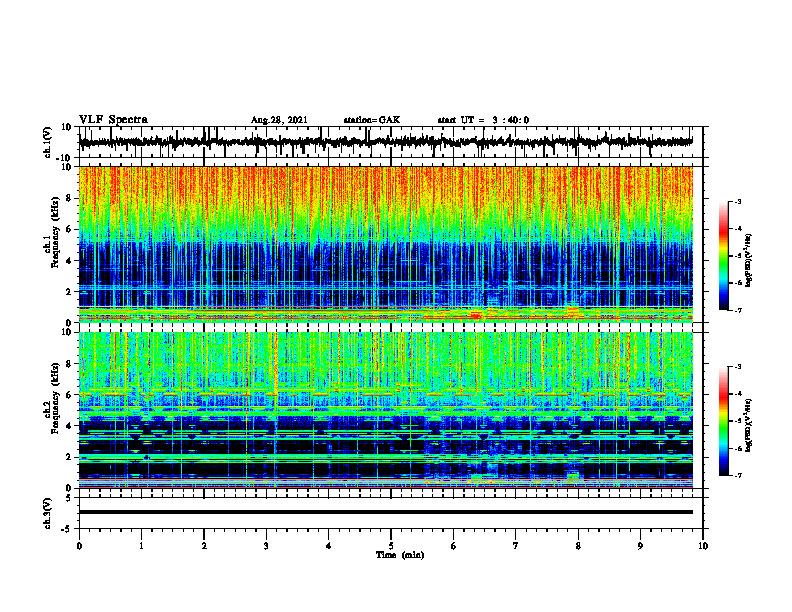The height and width of the screenshot is (612, 792).
Task: Click the "-7" tick on ch.1 color bar
Action: (737, 310)
